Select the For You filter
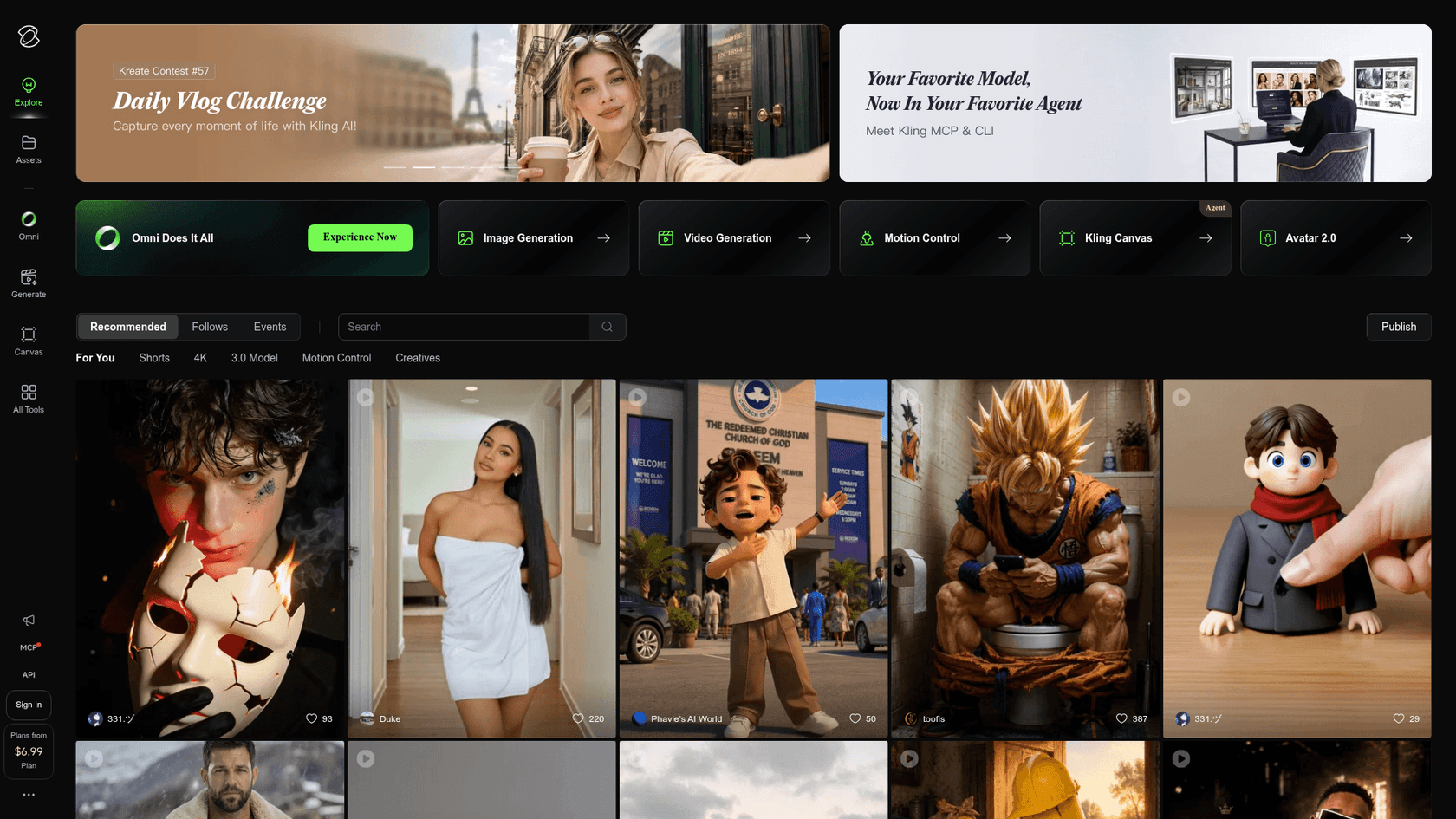 pos(95,358)
